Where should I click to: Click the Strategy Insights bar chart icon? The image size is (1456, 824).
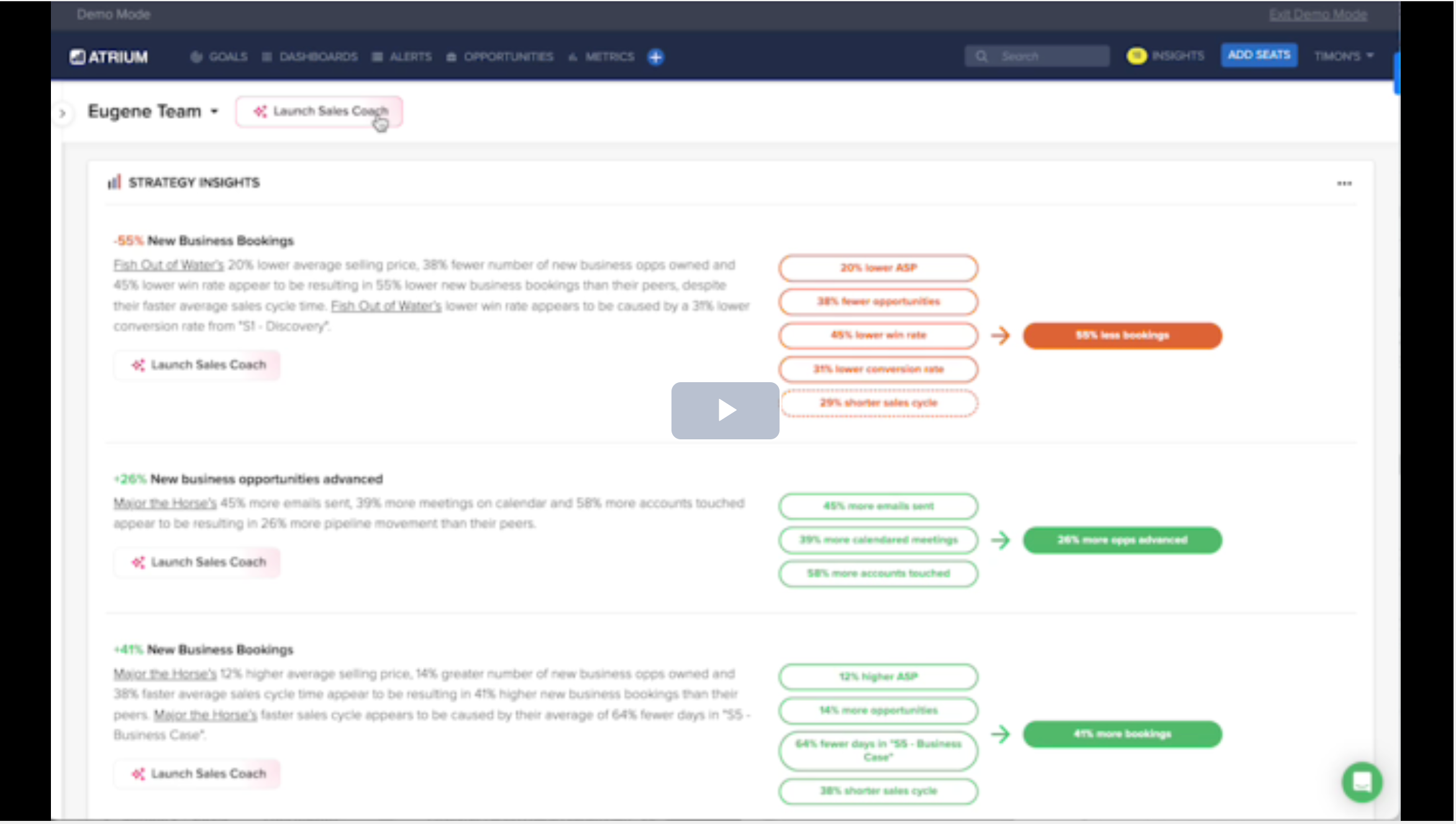[114, 182]
